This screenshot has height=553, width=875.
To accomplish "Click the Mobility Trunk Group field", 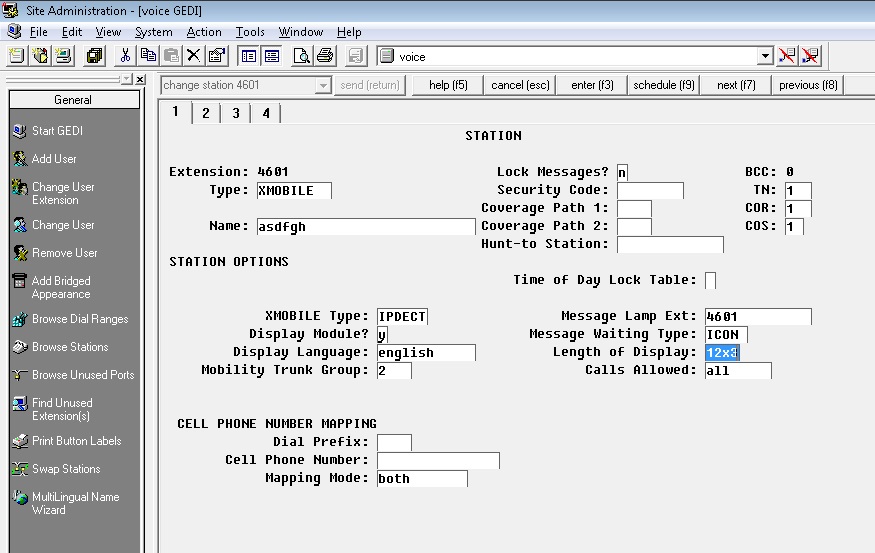I will 394,371.
